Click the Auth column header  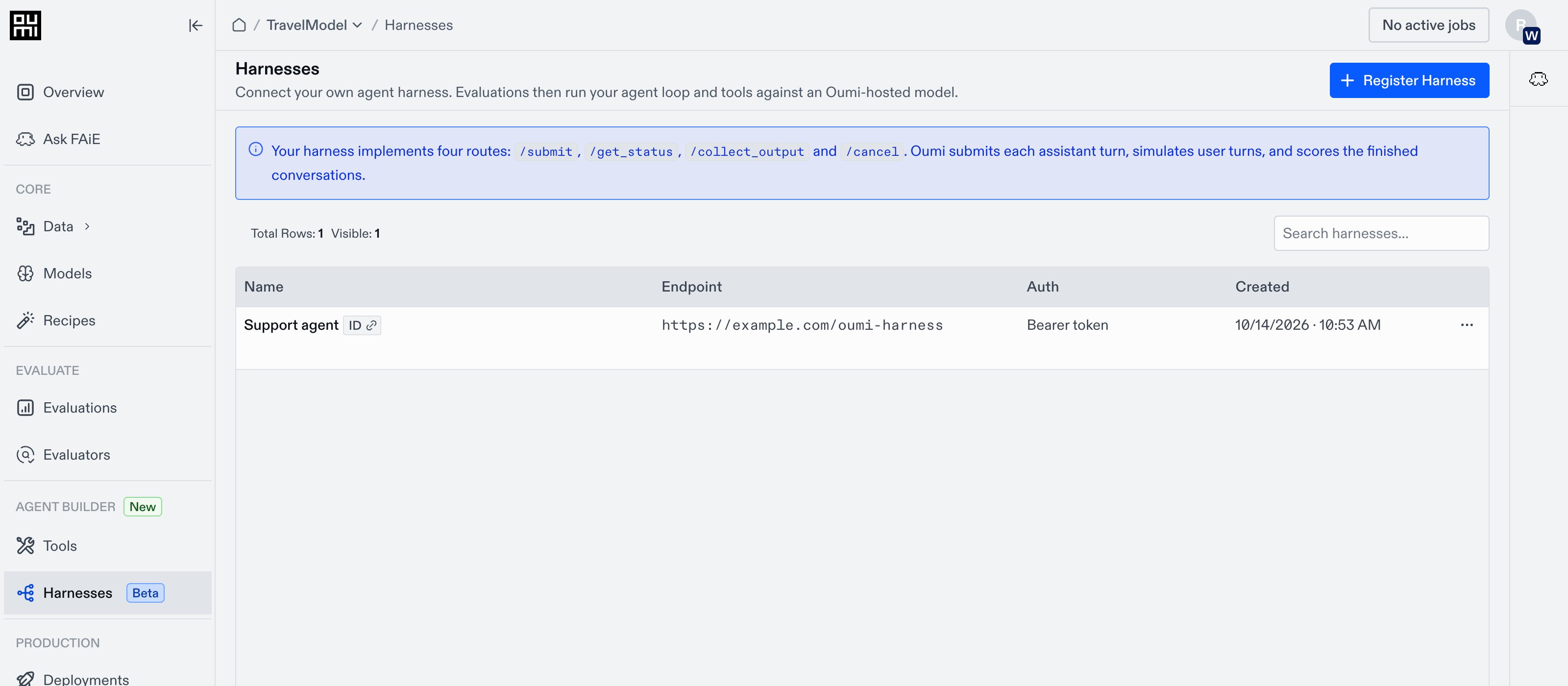pyautogui.click(x=1043, y=287)
